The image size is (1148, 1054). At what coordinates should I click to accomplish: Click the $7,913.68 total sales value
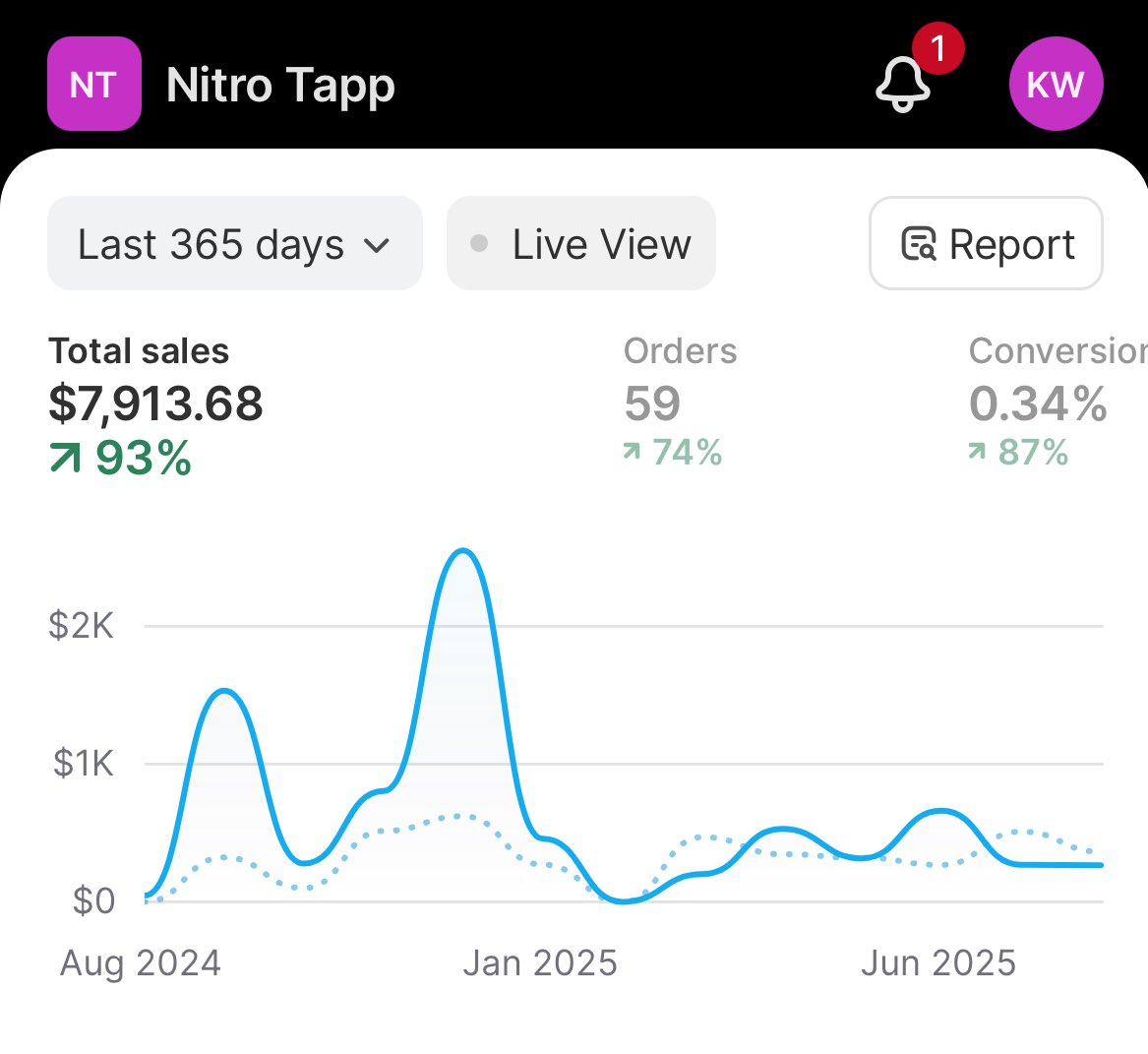pyautogui.click(x=155, y=403)
